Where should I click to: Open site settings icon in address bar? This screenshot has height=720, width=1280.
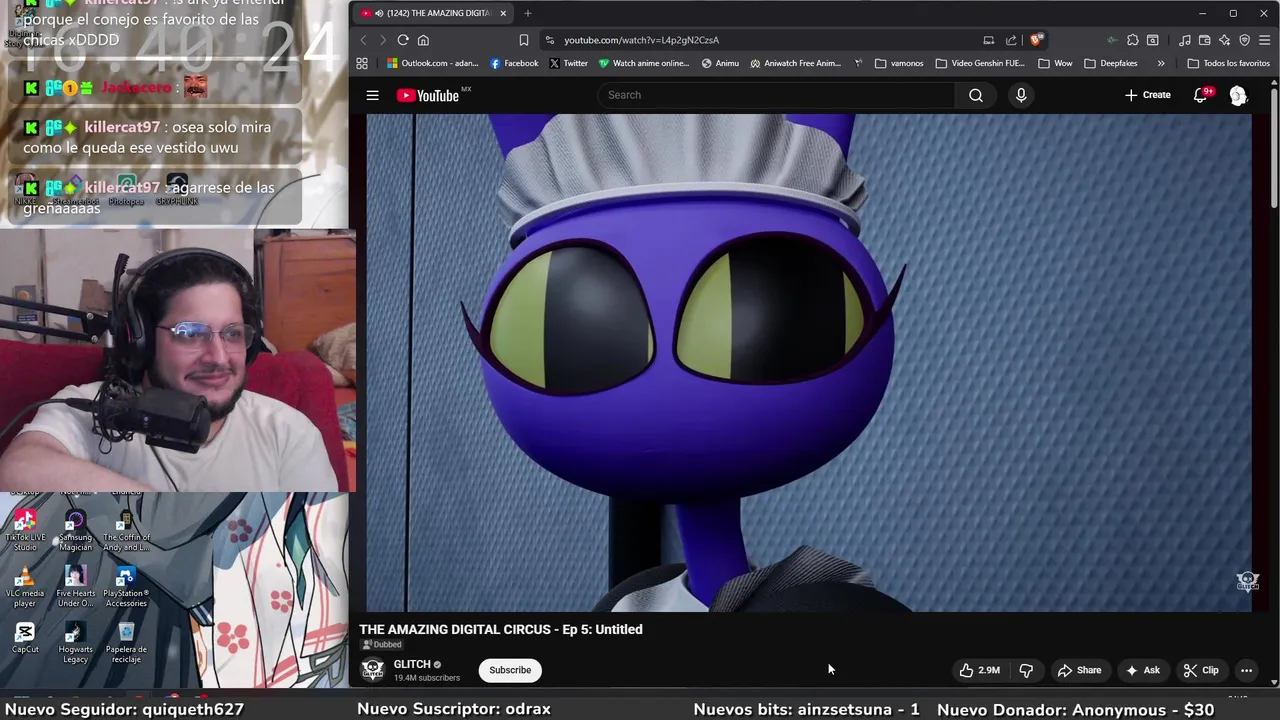[x=549, y=40]
